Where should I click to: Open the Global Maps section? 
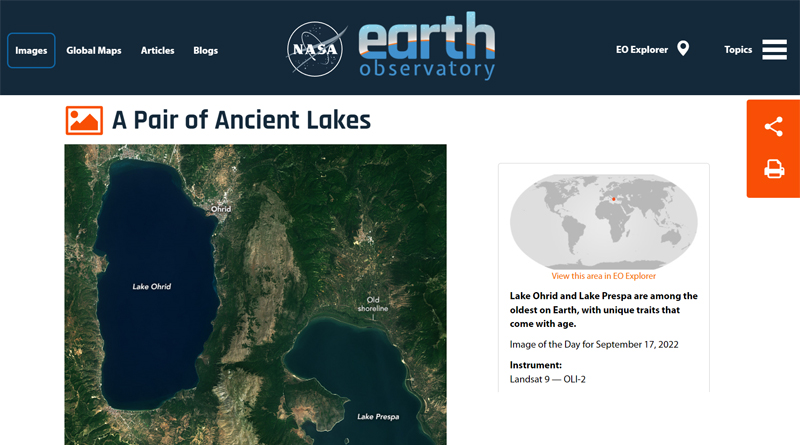[x=94, y=51]
